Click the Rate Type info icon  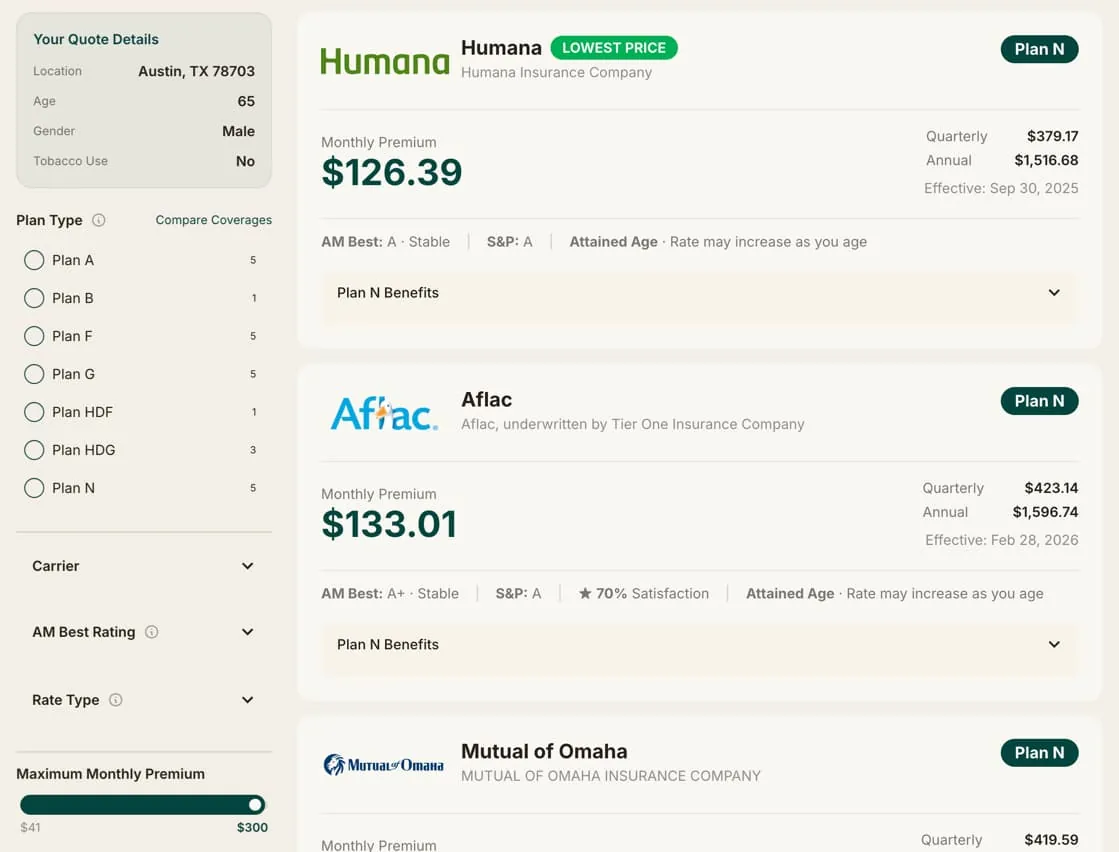pyautogui.click(x=116, y=699)
